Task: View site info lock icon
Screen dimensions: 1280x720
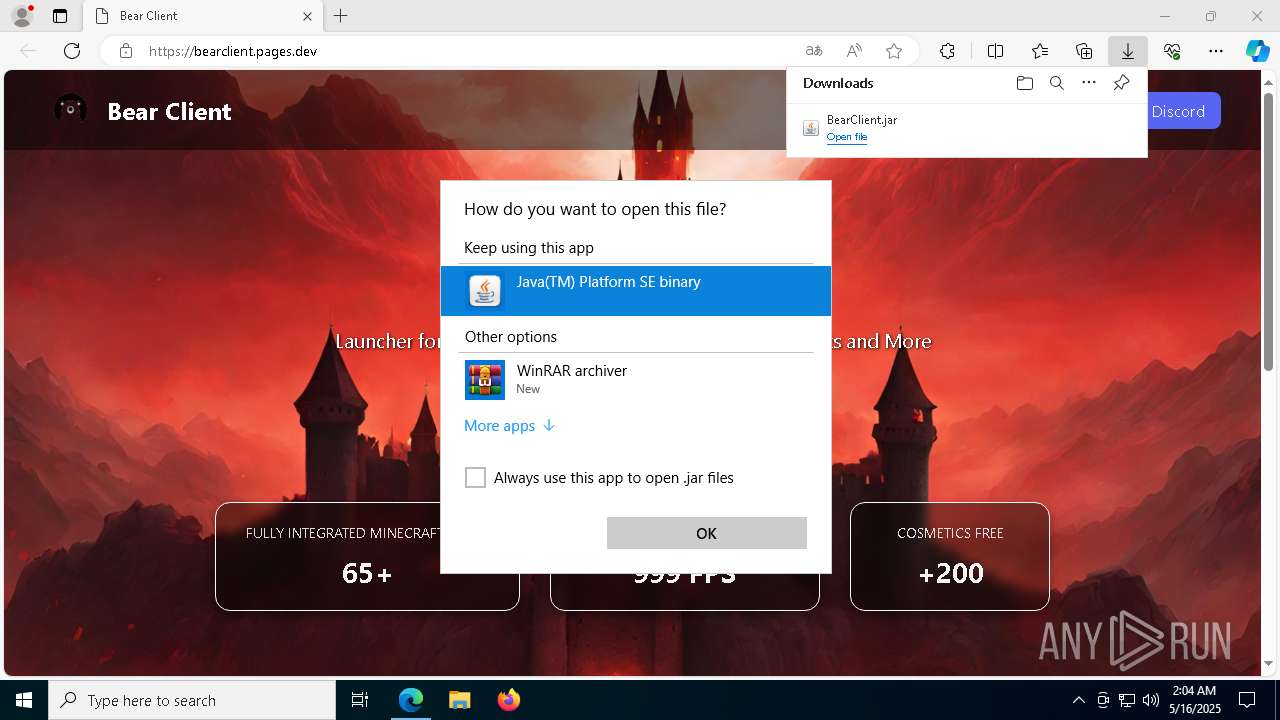Action: pyautogui.click(x=126, y=51)
